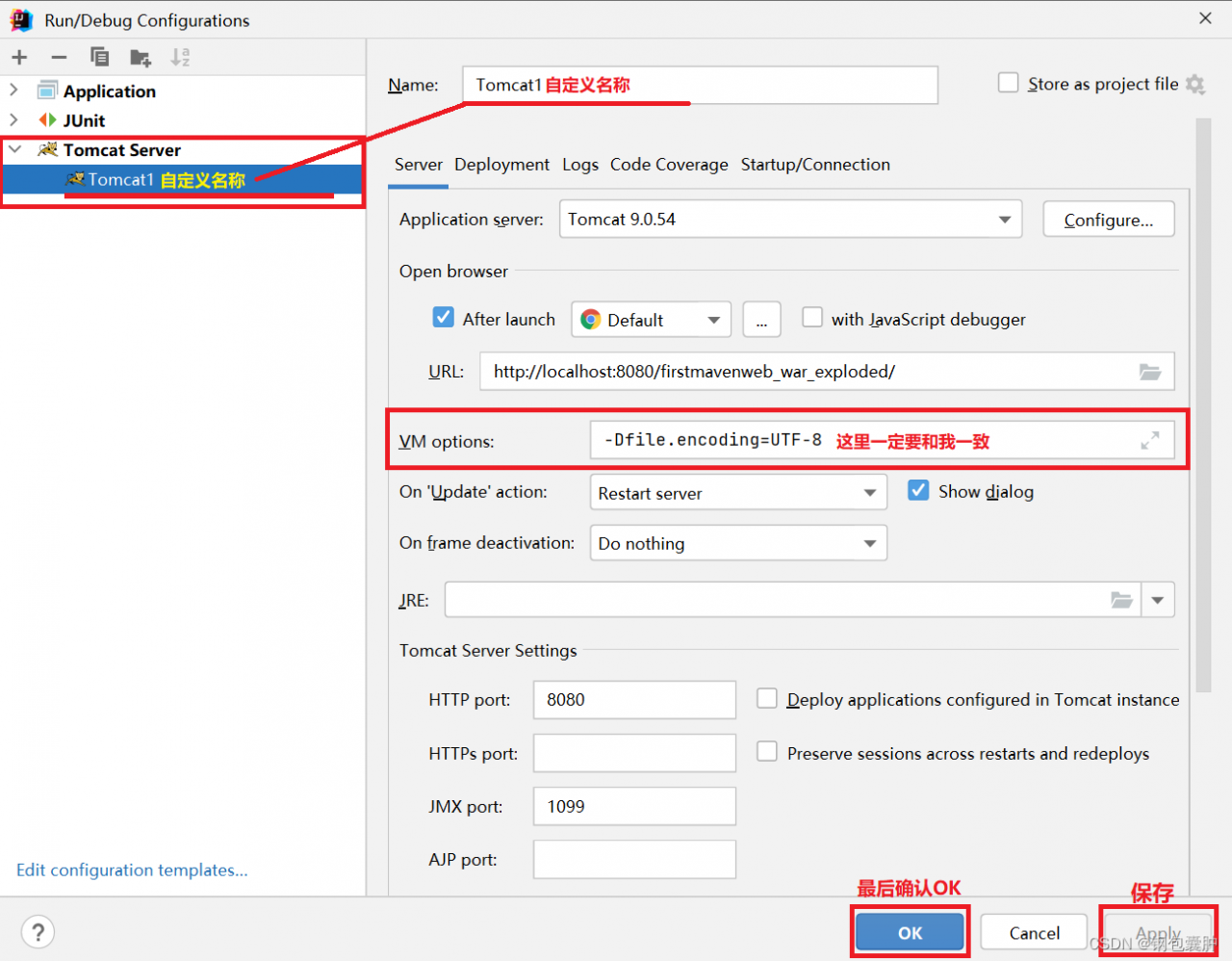1232x961 pixels.
Task: Expand the Application tree node
Action: pyautogui.click(x=13, y=91)
